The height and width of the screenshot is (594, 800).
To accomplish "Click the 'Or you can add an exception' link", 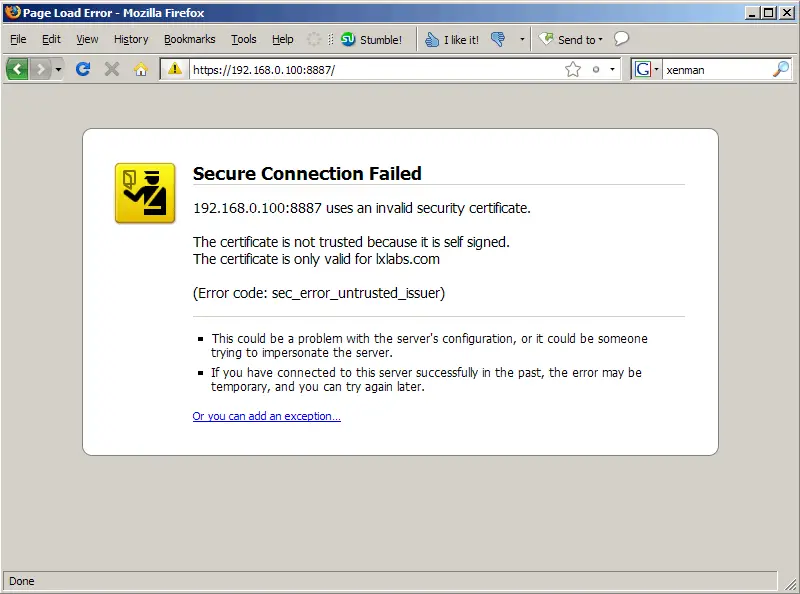I will pos(266,416).
